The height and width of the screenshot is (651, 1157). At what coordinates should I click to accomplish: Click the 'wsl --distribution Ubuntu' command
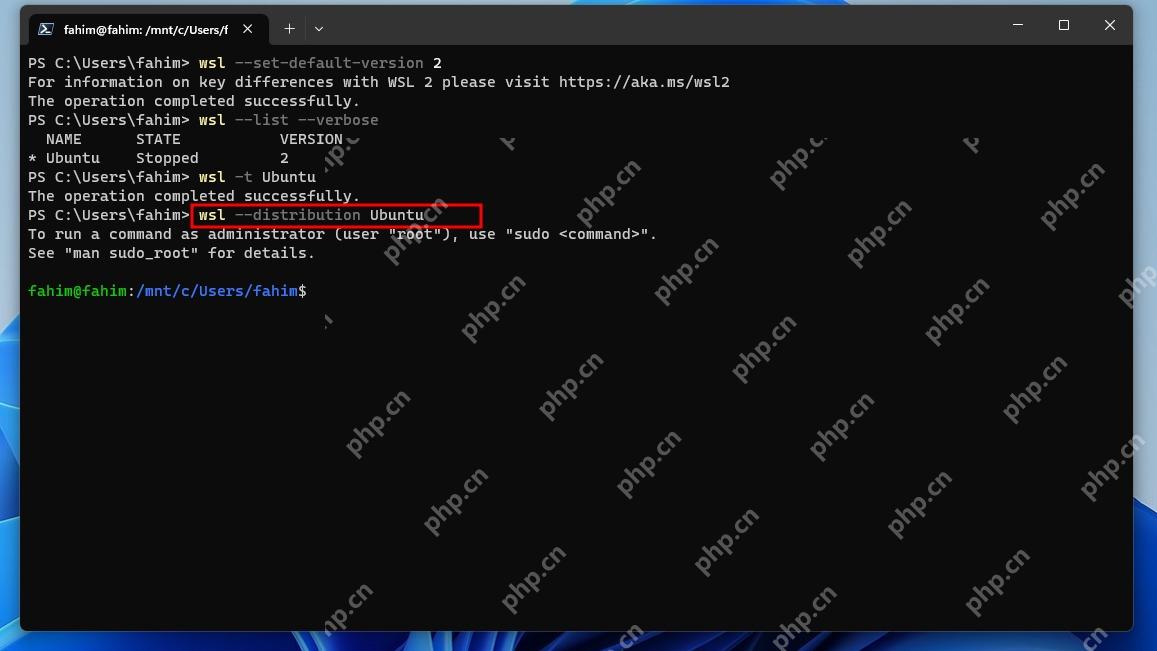pos(311,215)
